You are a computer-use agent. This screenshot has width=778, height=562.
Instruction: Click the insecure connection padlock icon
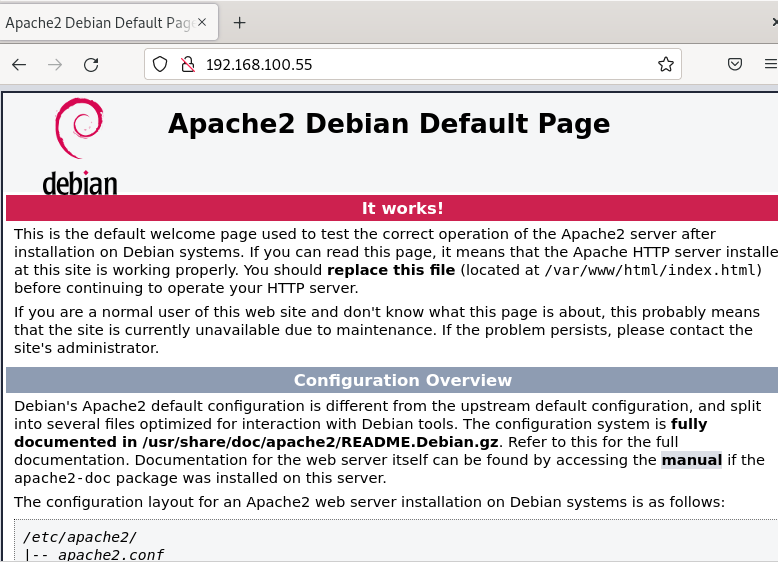[x=186, y=65]
